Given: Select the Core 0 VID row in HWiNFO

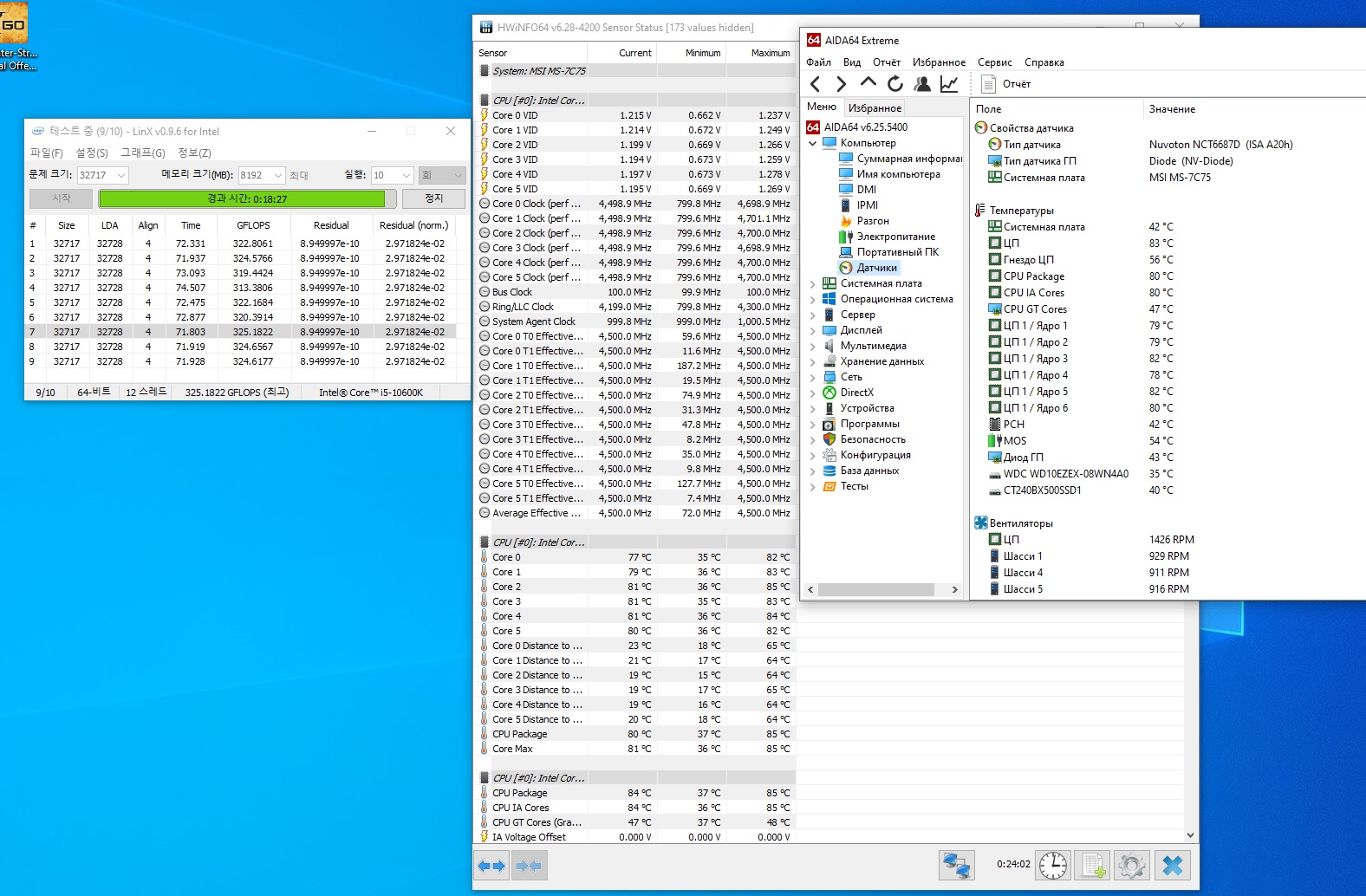Looking at the screenshot, I should coord(635,115).
